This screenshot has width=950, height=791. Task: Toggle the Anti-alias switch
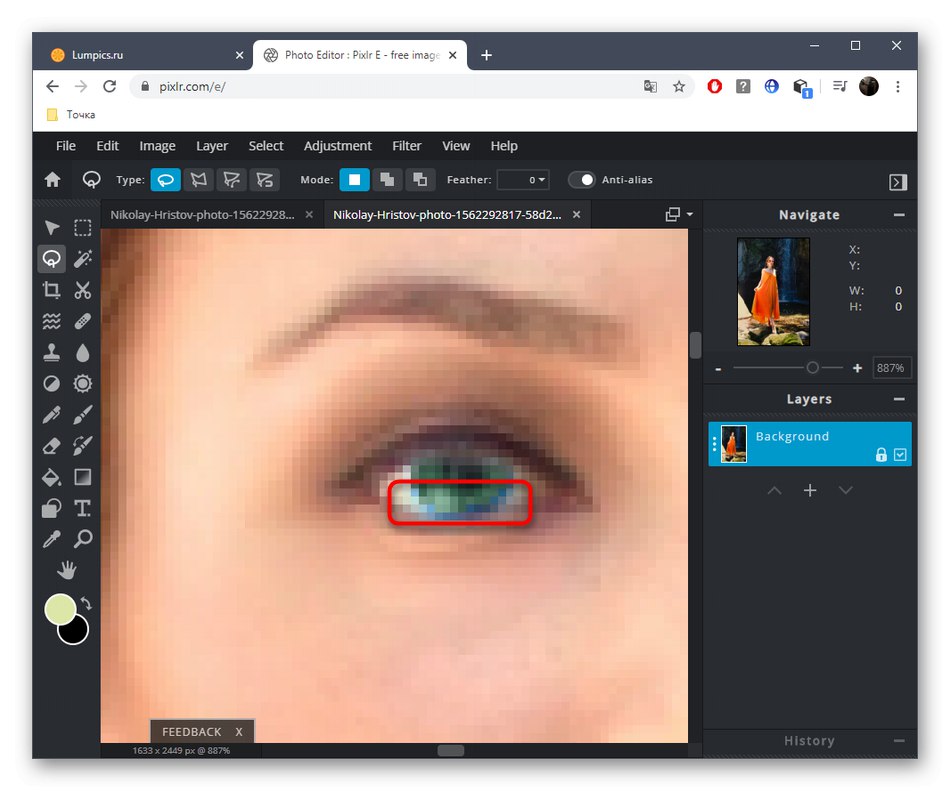(582, 180)
